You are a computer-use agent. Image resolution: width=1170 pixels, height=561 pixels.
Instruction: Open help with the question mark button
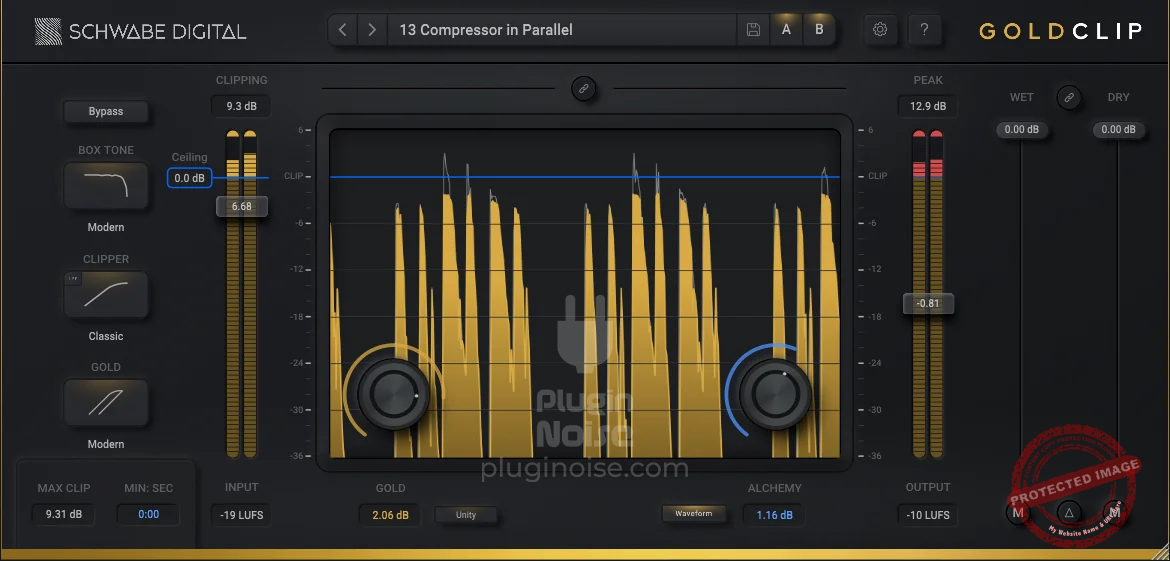(925, 30)
